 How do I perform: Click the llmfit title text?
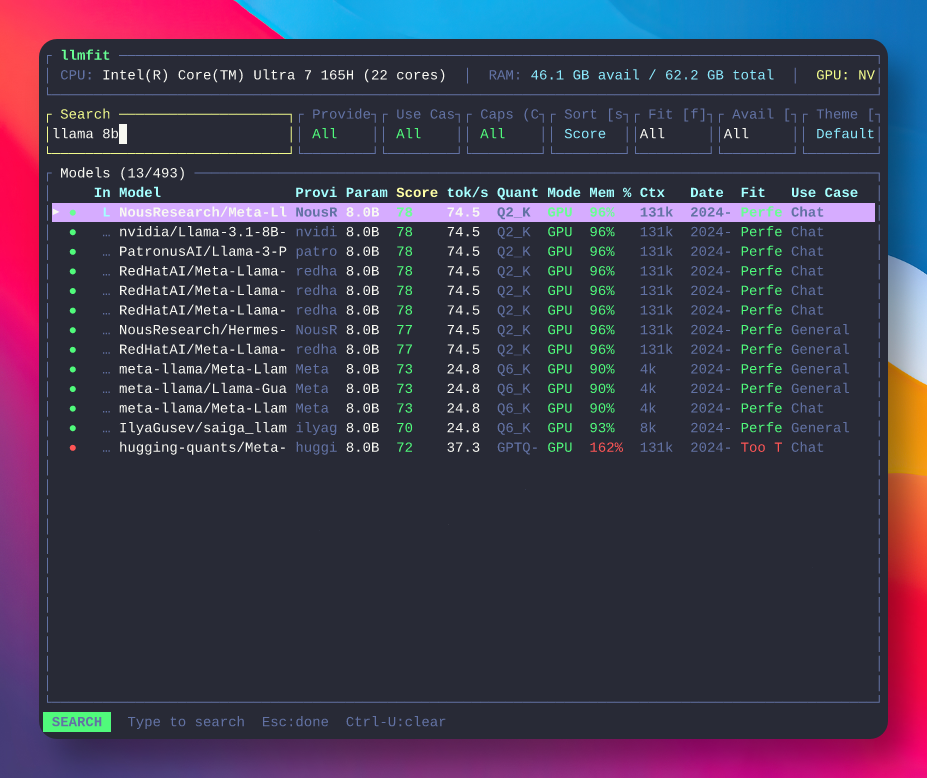[x=85, y=56]
